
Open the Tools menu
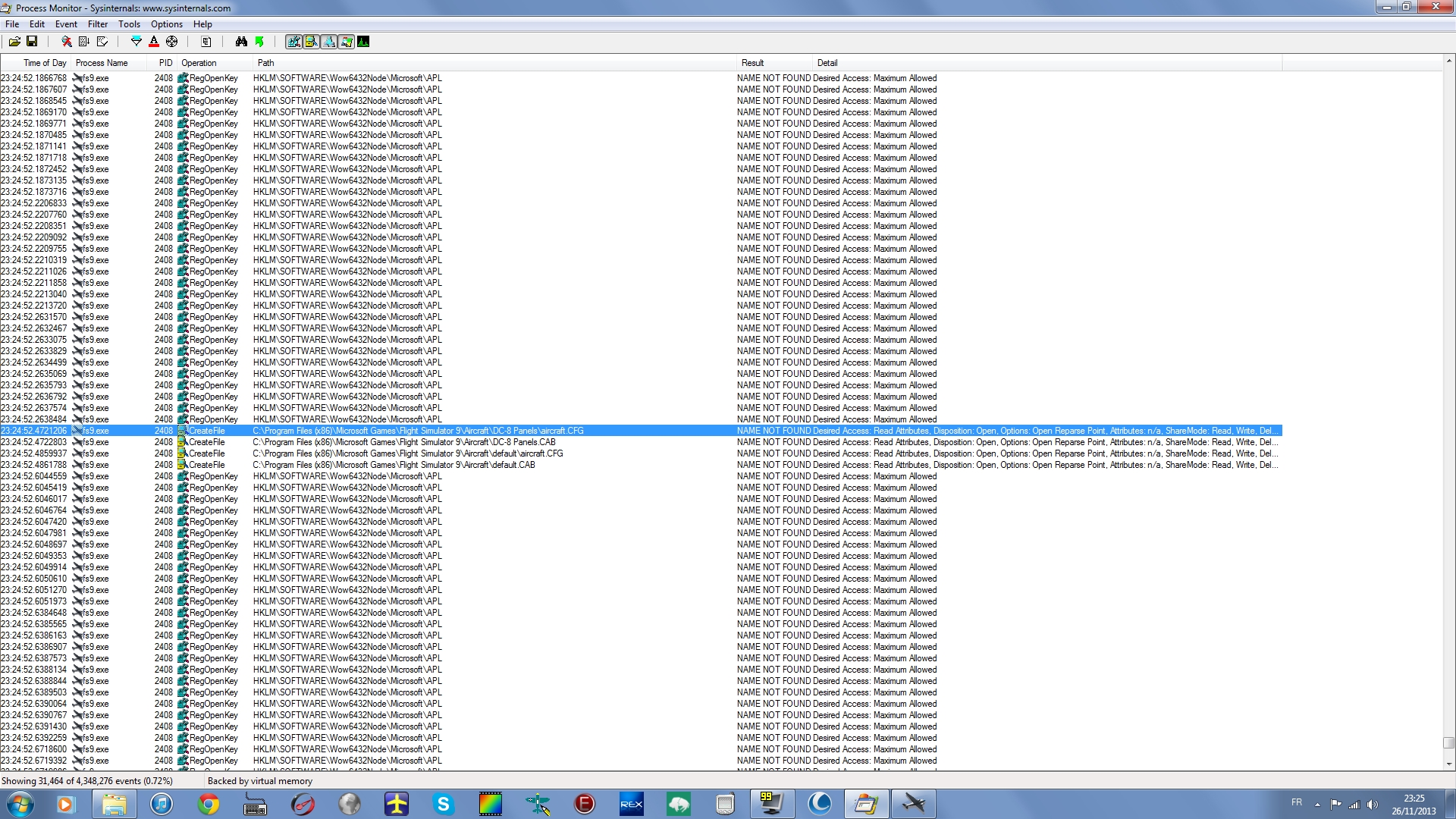point(129,24)
